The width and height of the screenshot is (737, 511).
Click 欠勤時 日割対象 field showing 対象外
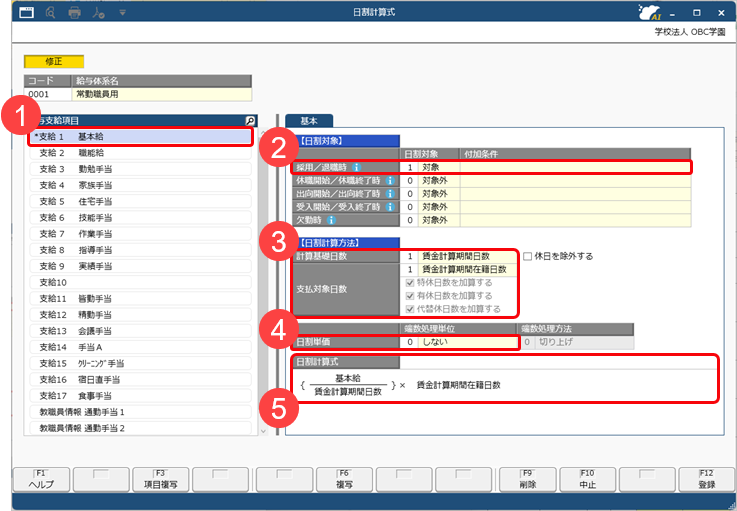click(430, 220)
